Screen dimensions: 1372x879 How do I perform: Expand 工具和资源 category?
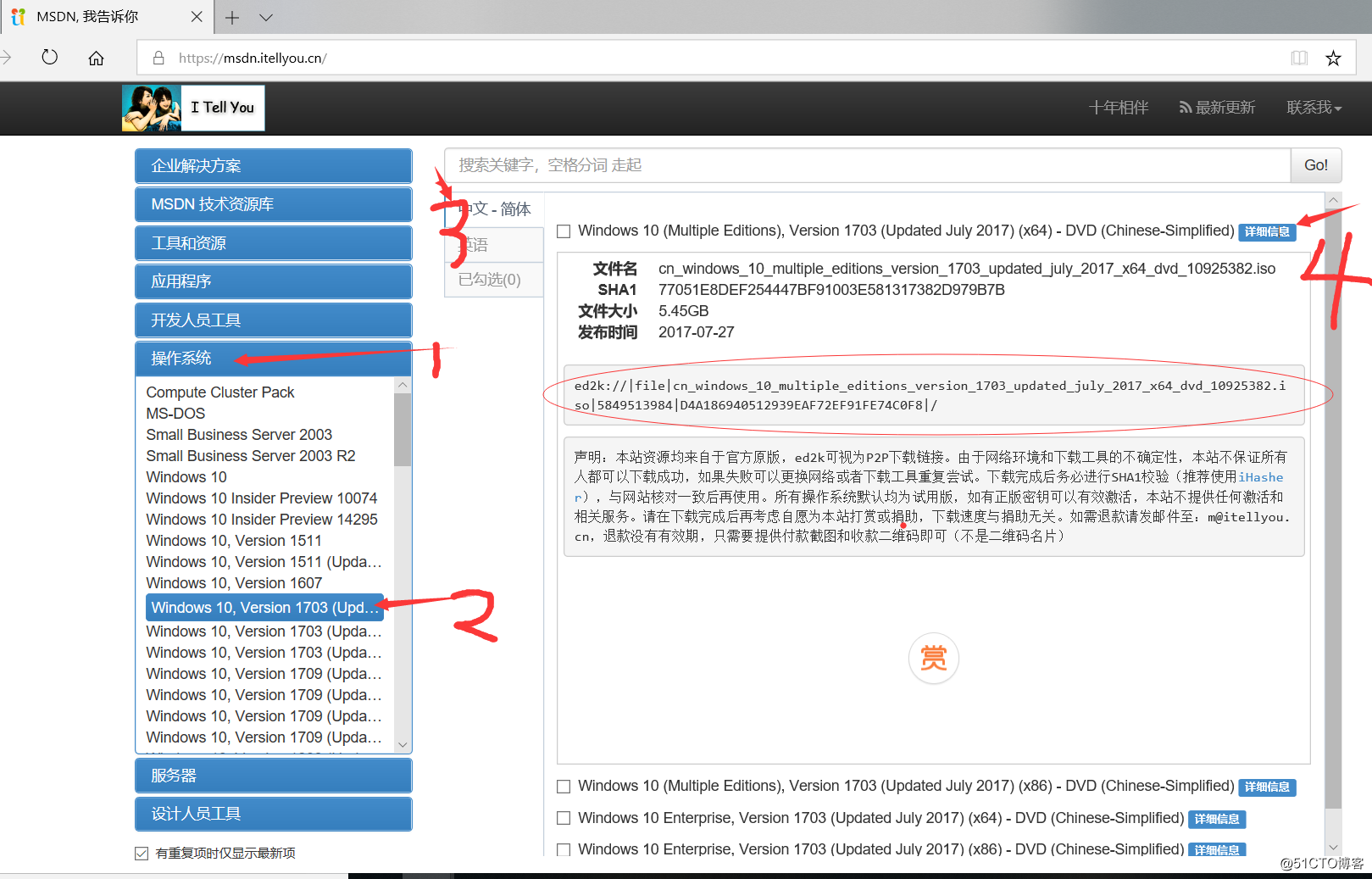274,243
